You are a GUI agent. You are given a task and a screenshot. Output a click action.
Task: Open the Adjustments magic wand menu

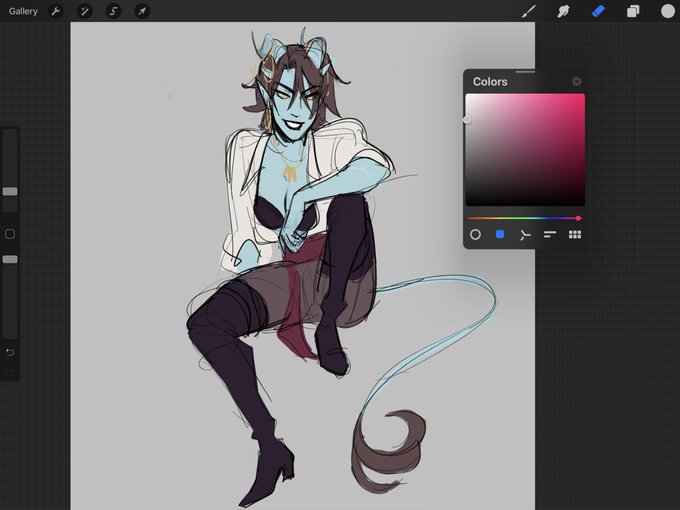[x=84, y=11]
